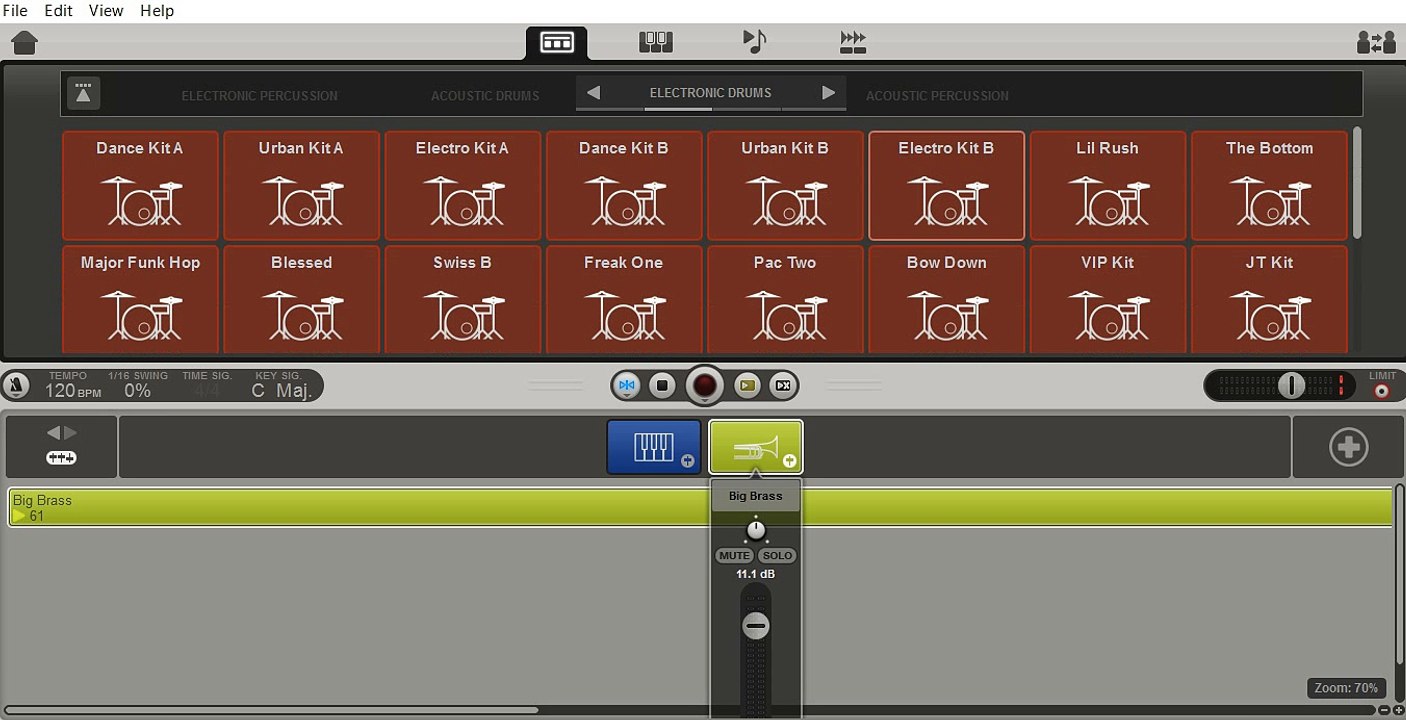1406x720 pixels.
Task: Load the Major Funk Hop kit
Action: tap(140, 300)
